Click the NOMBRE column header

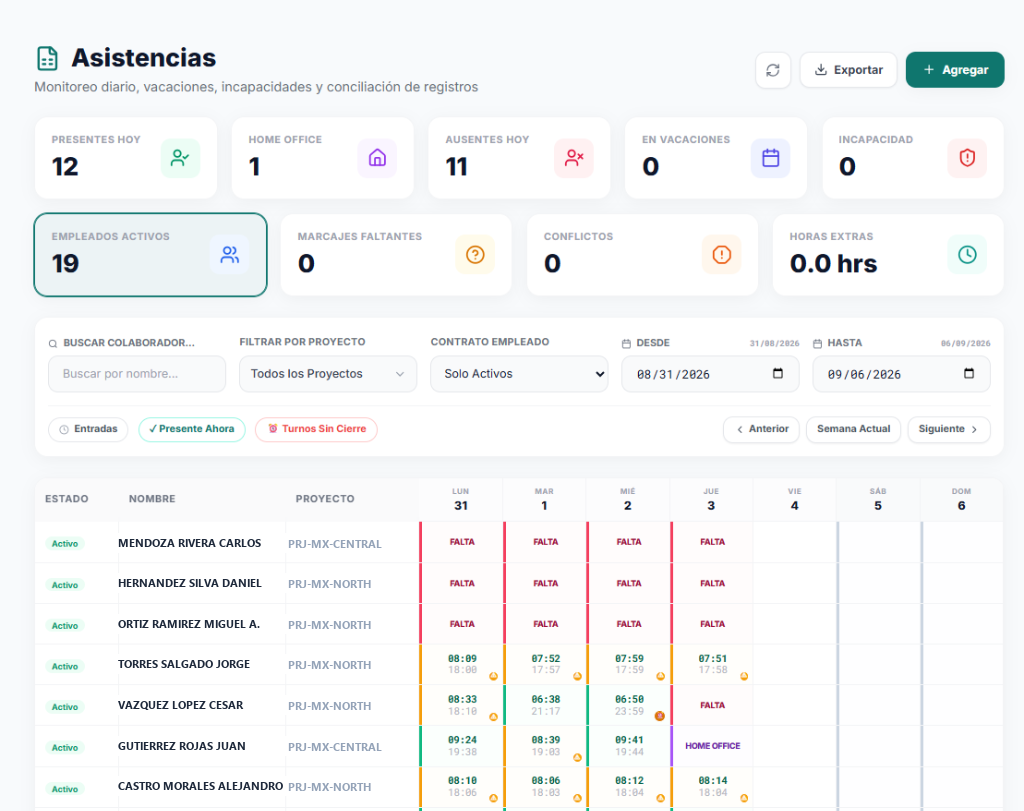pos(152,499)
